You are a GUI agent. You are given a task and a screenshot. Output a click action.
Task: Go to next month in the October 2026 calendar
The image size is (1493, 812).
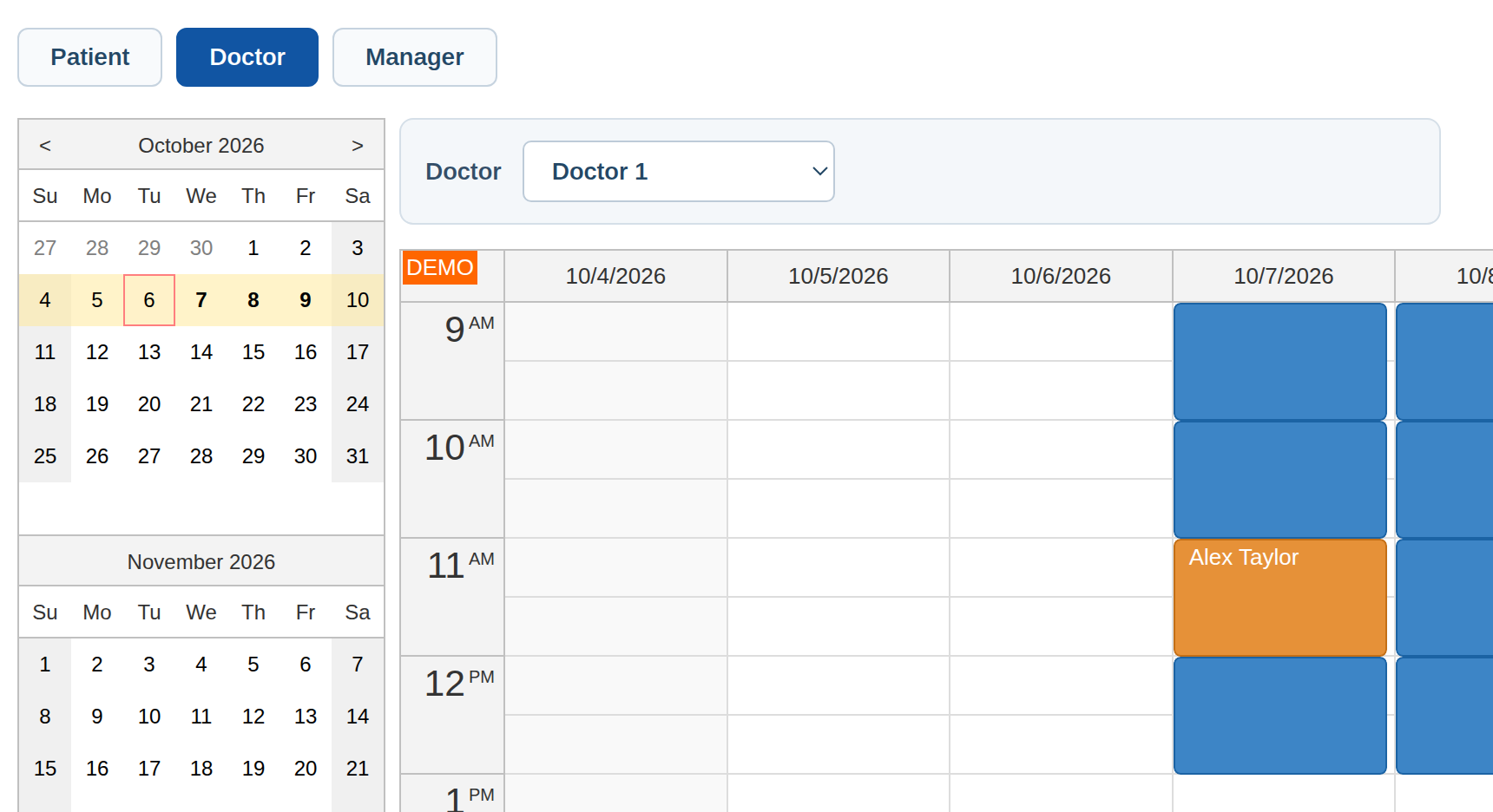click(358, 146)
